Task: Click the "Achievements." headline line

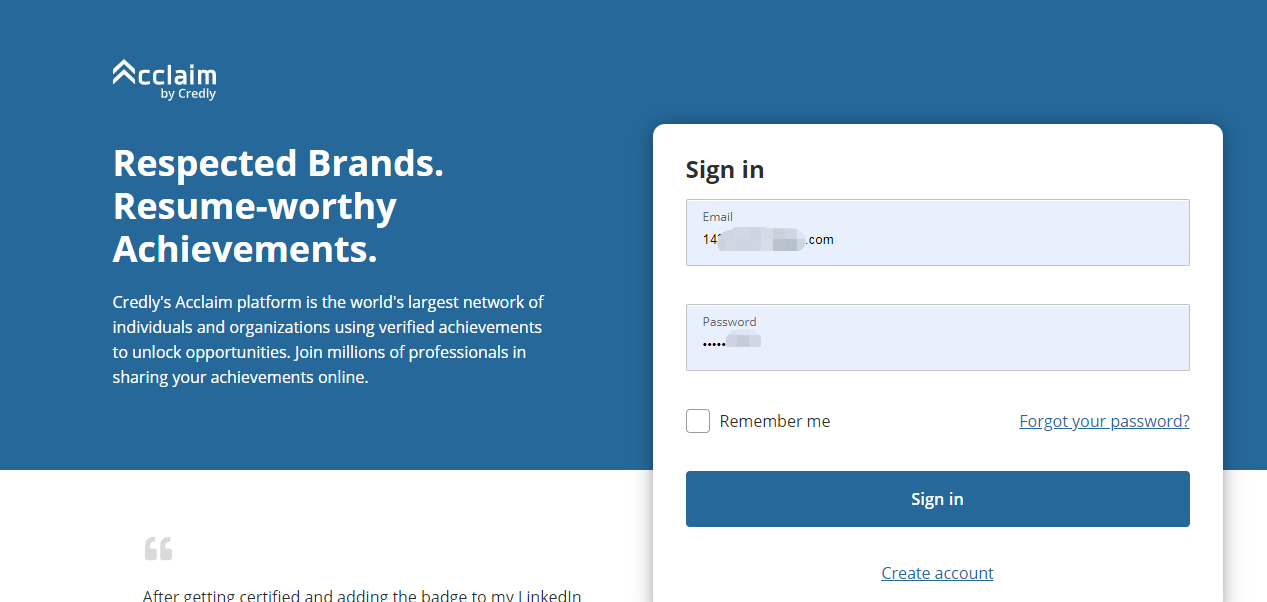Action: (245, 249)
